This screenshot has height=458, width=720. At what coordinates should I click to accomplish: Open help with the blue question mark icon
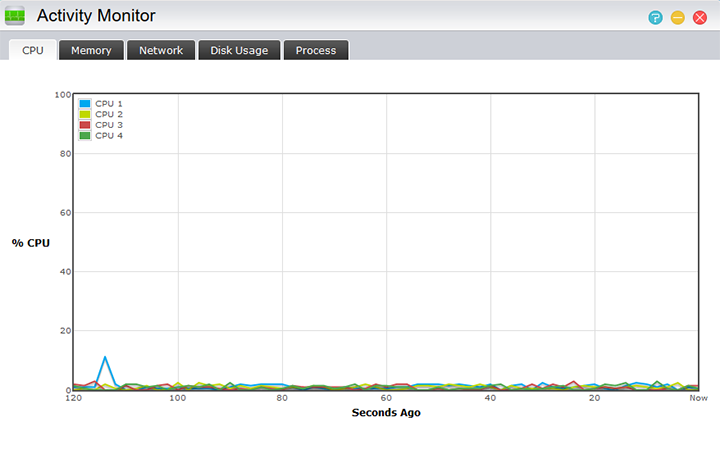click(x=655, y=17)
